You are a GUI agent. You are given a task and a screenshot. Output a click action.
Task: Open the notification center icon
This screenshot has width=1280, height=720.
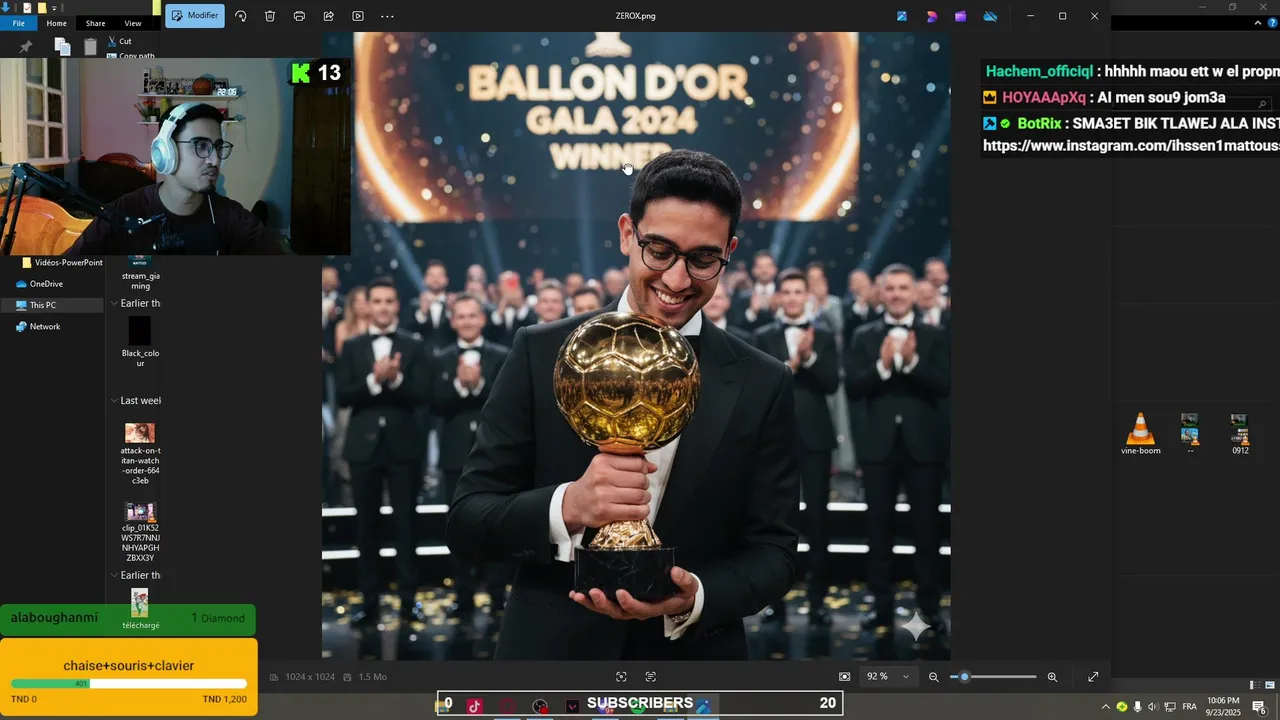[1259, 707]
